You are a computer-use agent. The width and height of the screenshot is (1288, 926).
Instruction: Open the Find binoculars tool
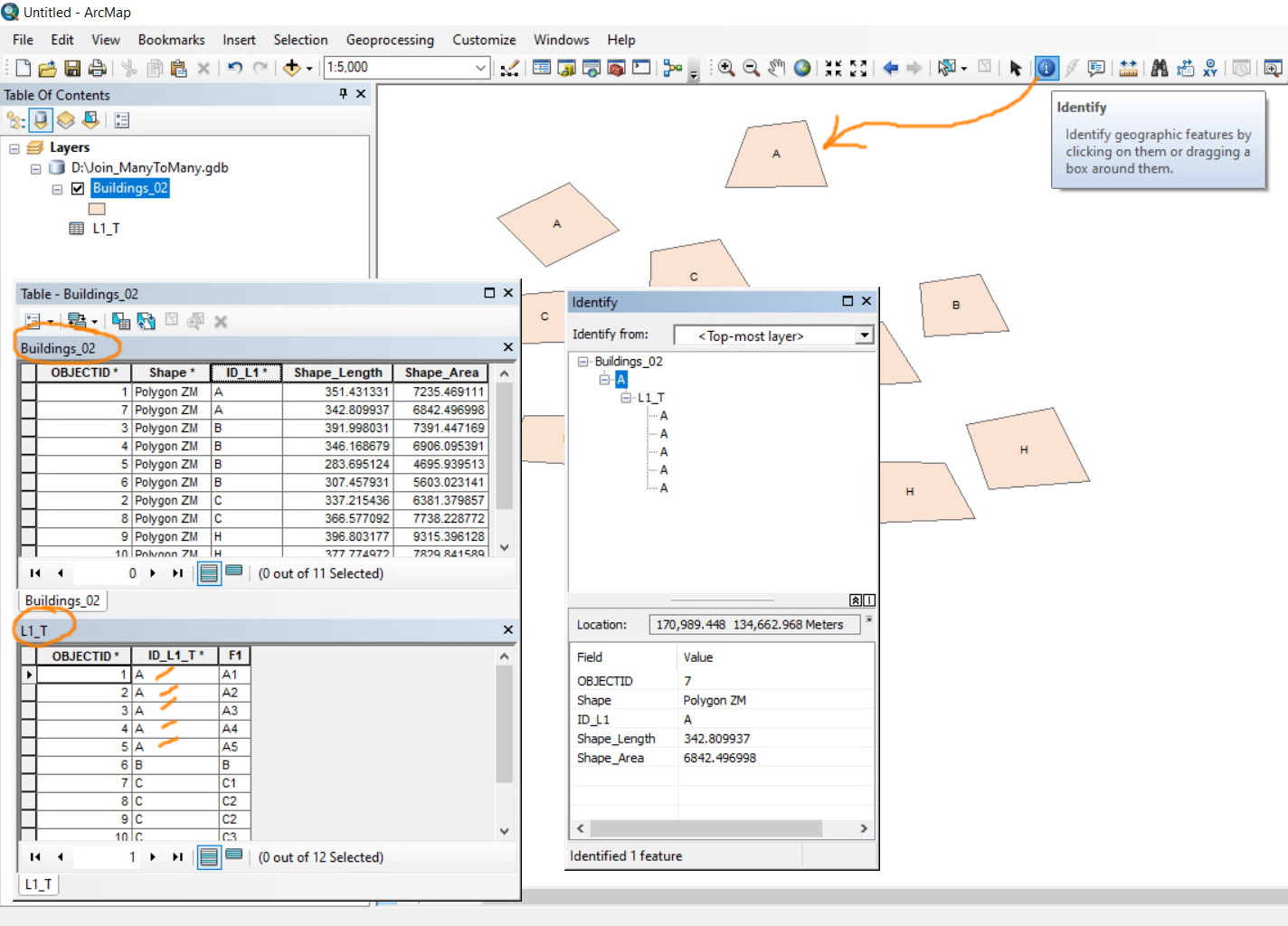click(1159, 68)
